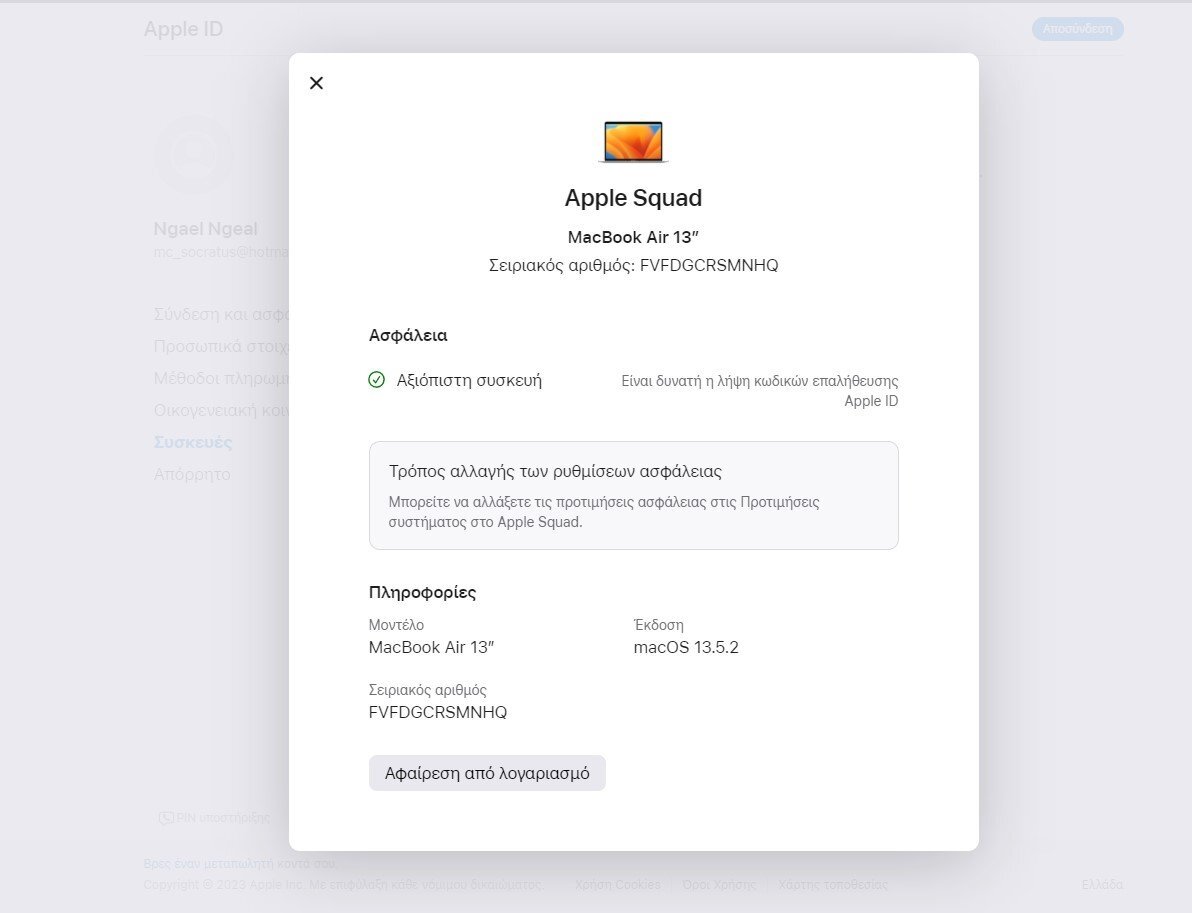Click the Αξιόπιστη συσκευή label
Viewport: 1192px width, 913px height.
[469, 380]
